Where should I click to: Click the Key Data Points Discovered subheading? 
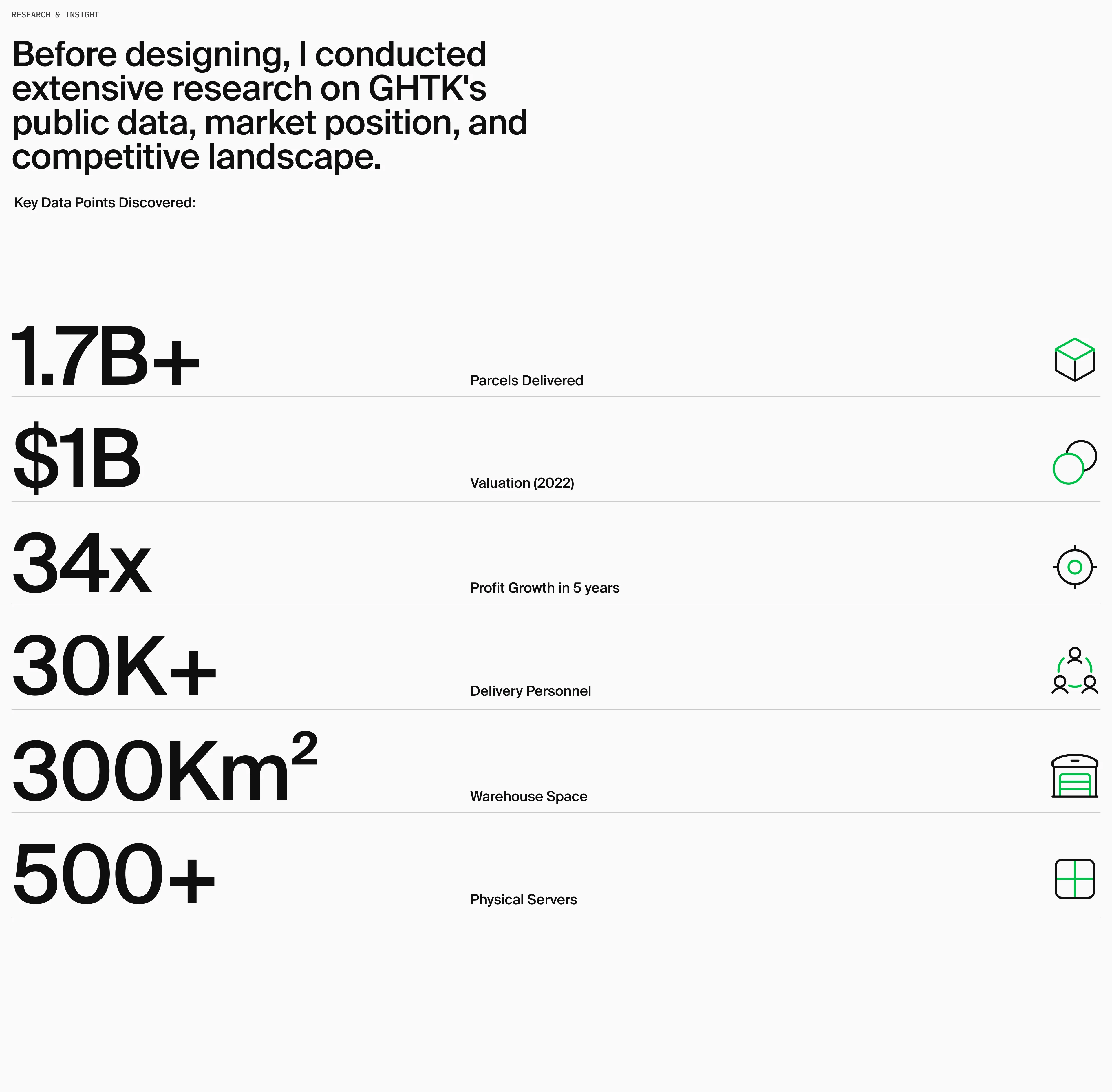[104, 203]
